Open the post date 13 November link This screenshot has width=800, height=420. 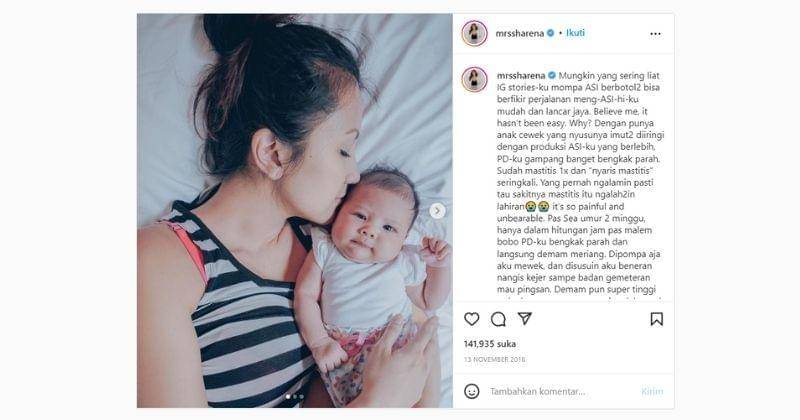(494, 360)
